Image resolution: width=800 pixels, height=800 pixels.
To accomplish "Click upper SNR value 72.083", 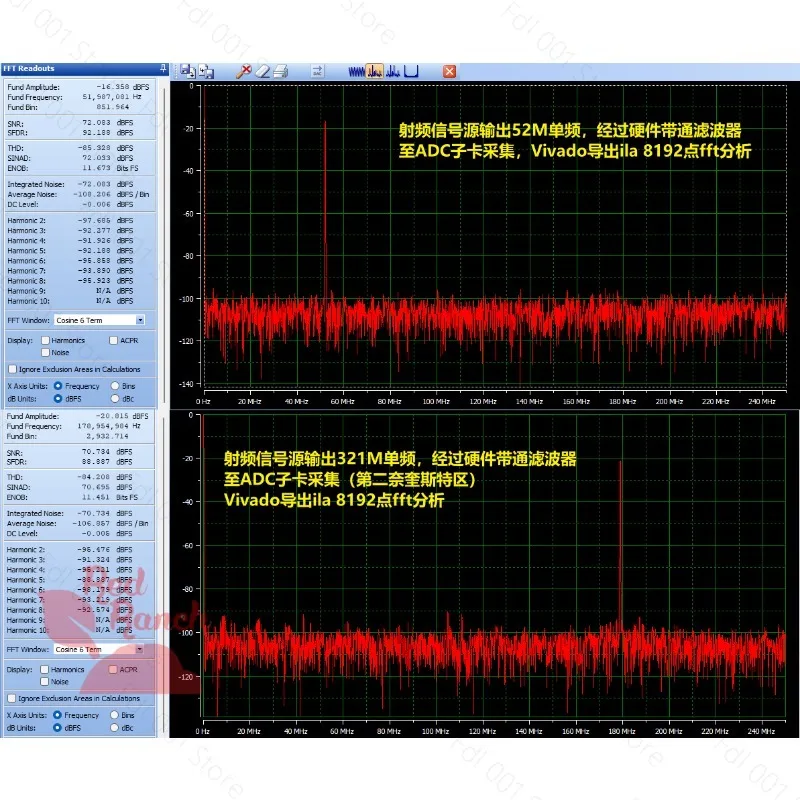I will [x=96, y=123].
